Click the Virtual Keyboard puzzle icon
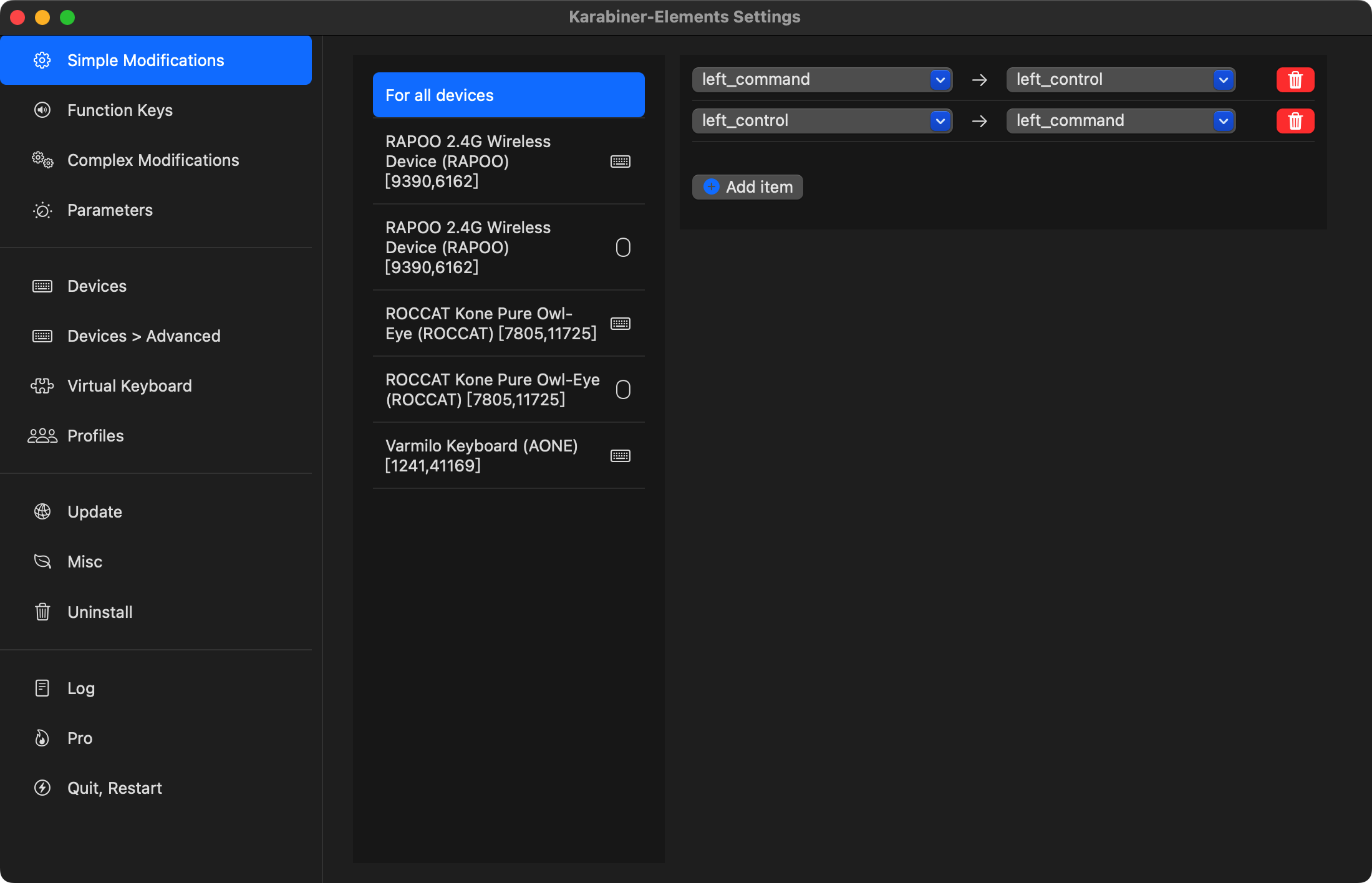Viewport: 1372px width, 883px height. tap(42, 386)
